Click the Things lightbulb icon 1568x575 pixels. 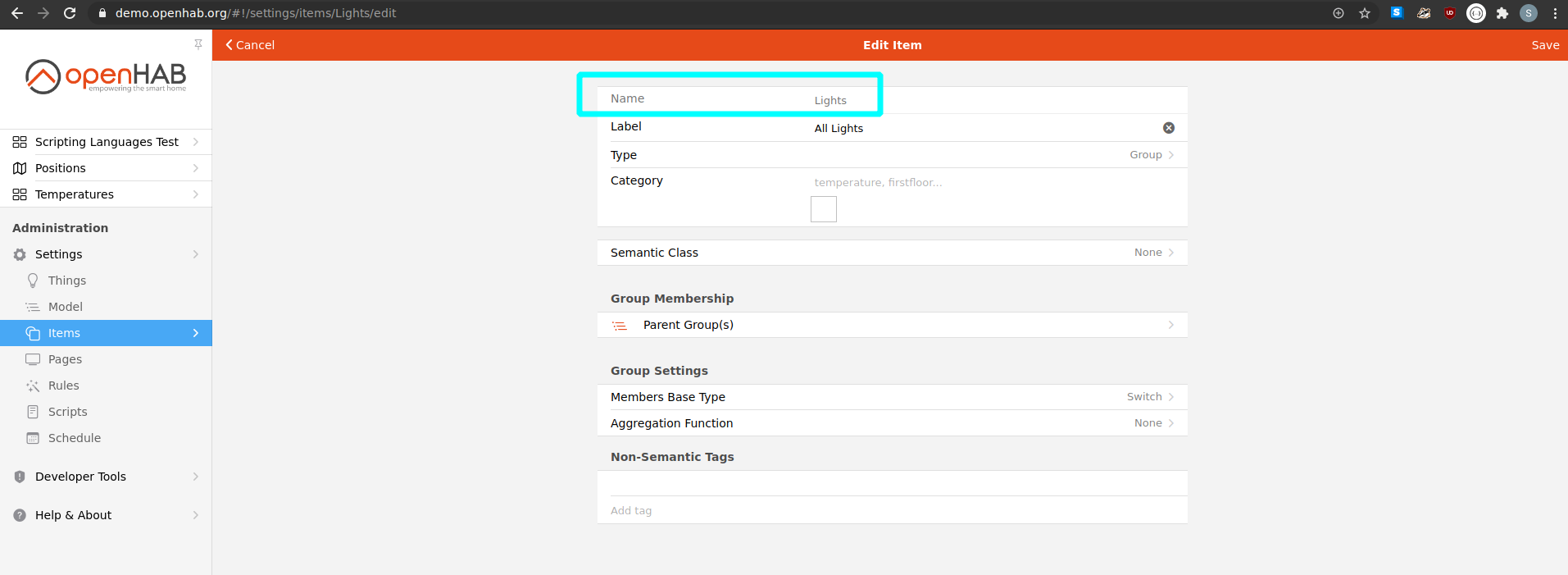click(33, 281)
